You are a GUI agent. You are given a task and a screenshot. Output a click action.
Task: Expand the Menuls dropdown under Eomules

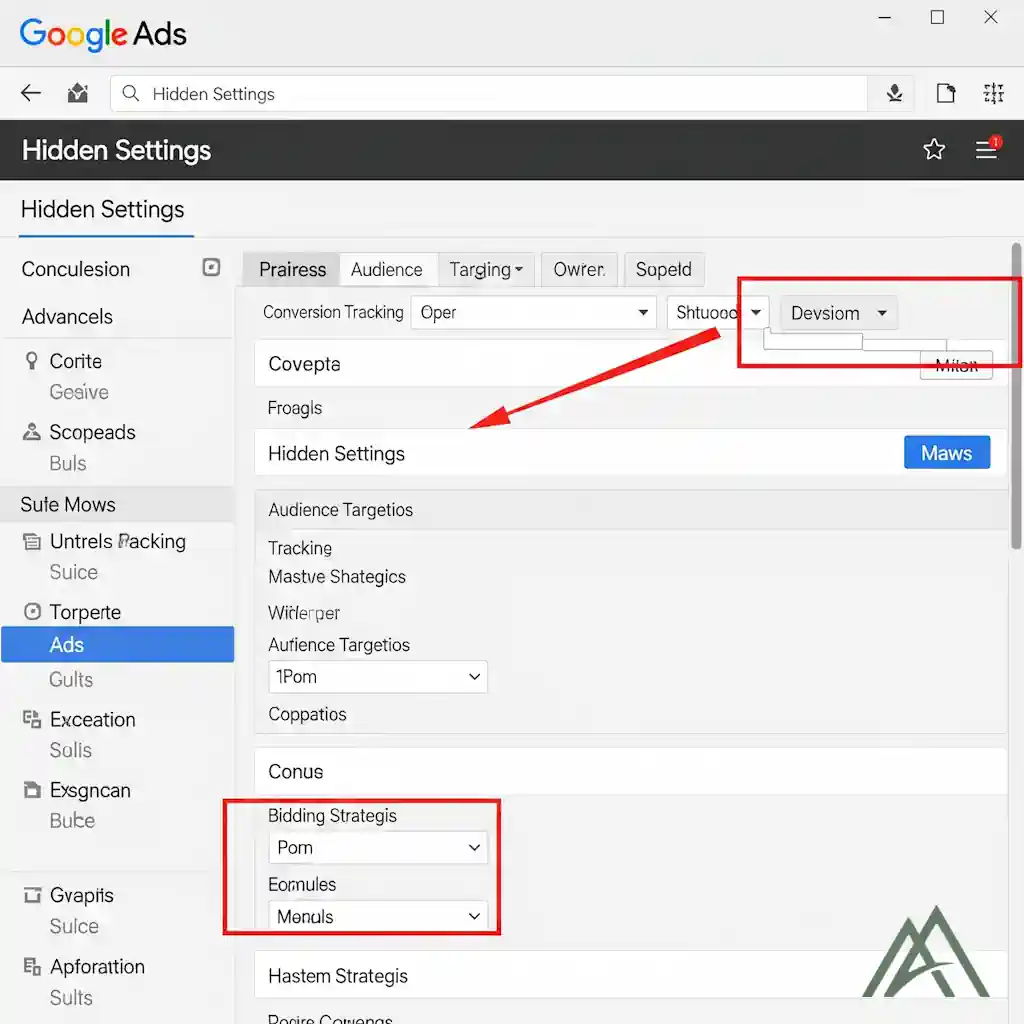click(x=377, y=916)
